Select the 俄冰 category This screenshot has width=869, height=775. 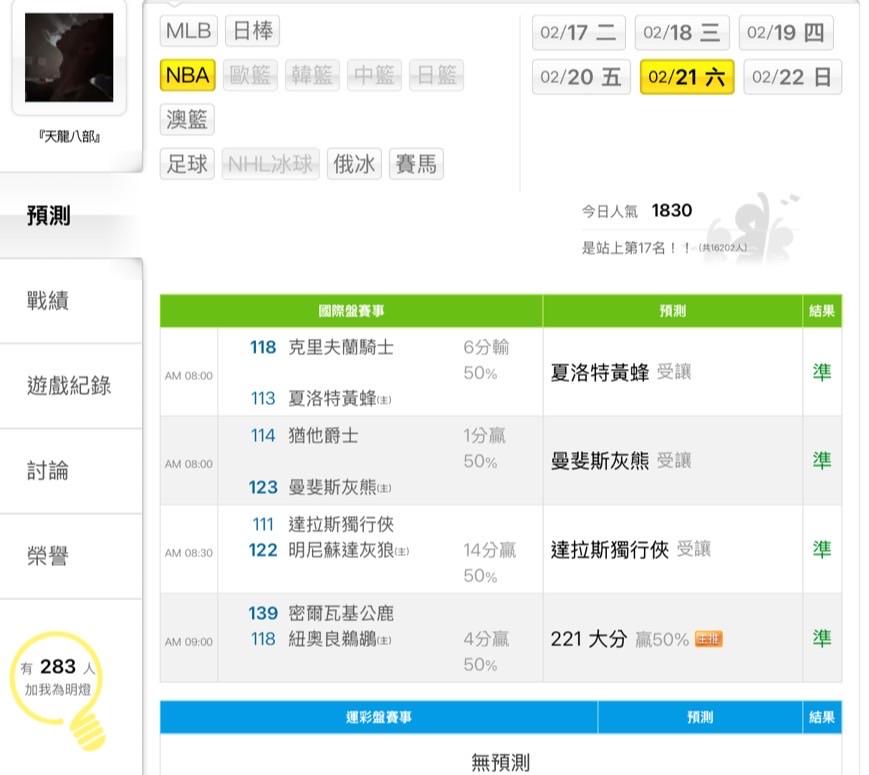354,164
